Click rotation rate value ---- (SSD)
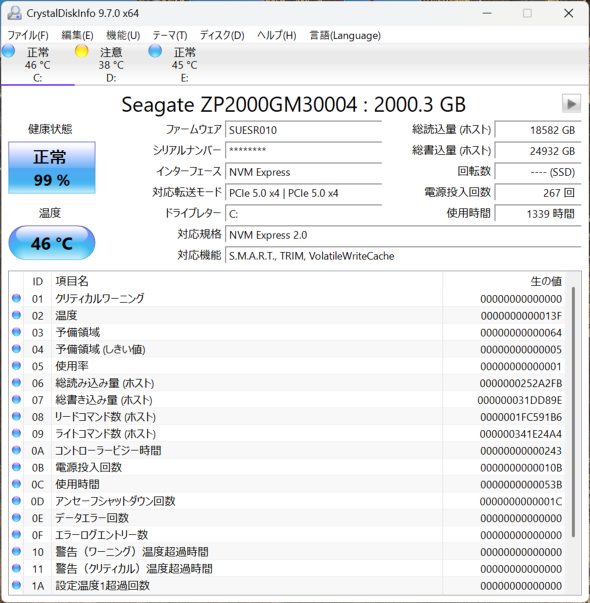Viewport: 590px width, 603px height. [538, 172]
